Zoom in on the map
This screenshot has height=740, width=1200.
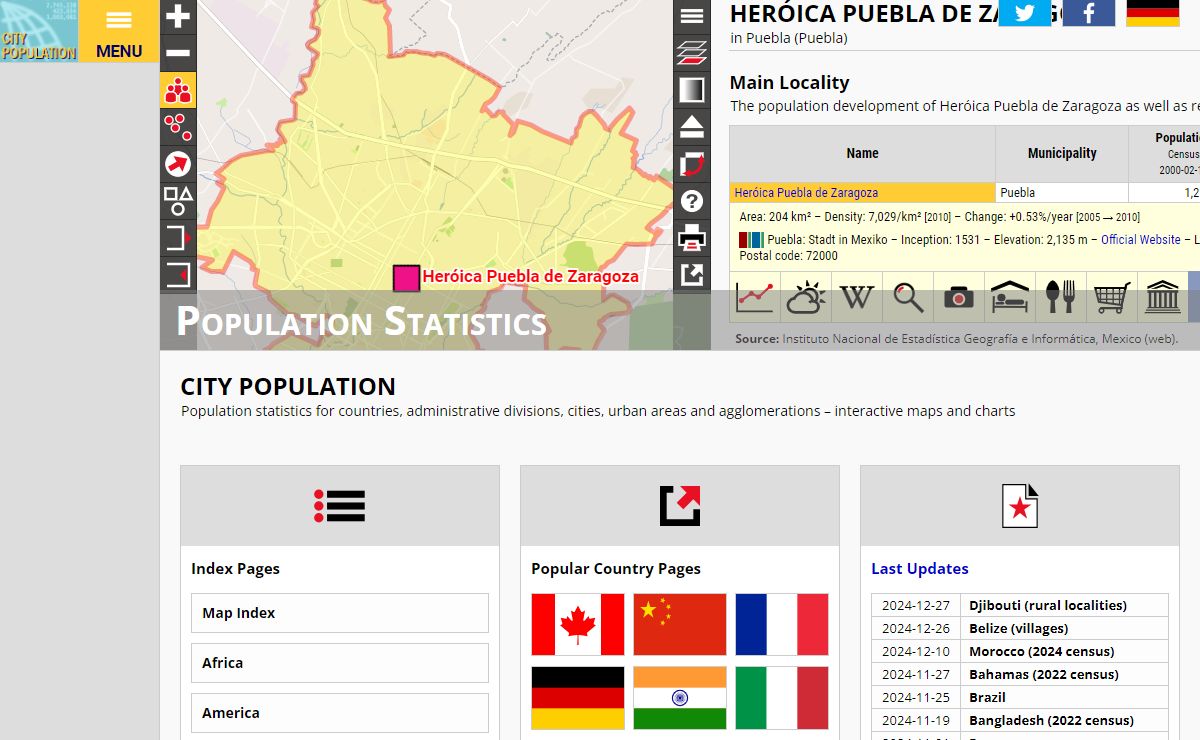point(178,16)
